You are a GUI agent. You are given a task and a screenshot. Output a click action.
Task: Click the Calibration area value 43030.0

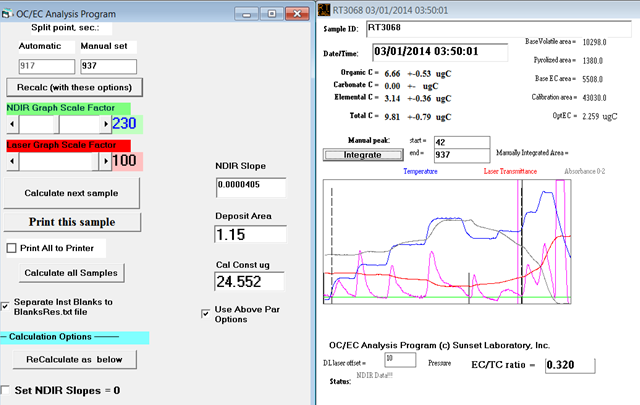(x=594, y=98)
